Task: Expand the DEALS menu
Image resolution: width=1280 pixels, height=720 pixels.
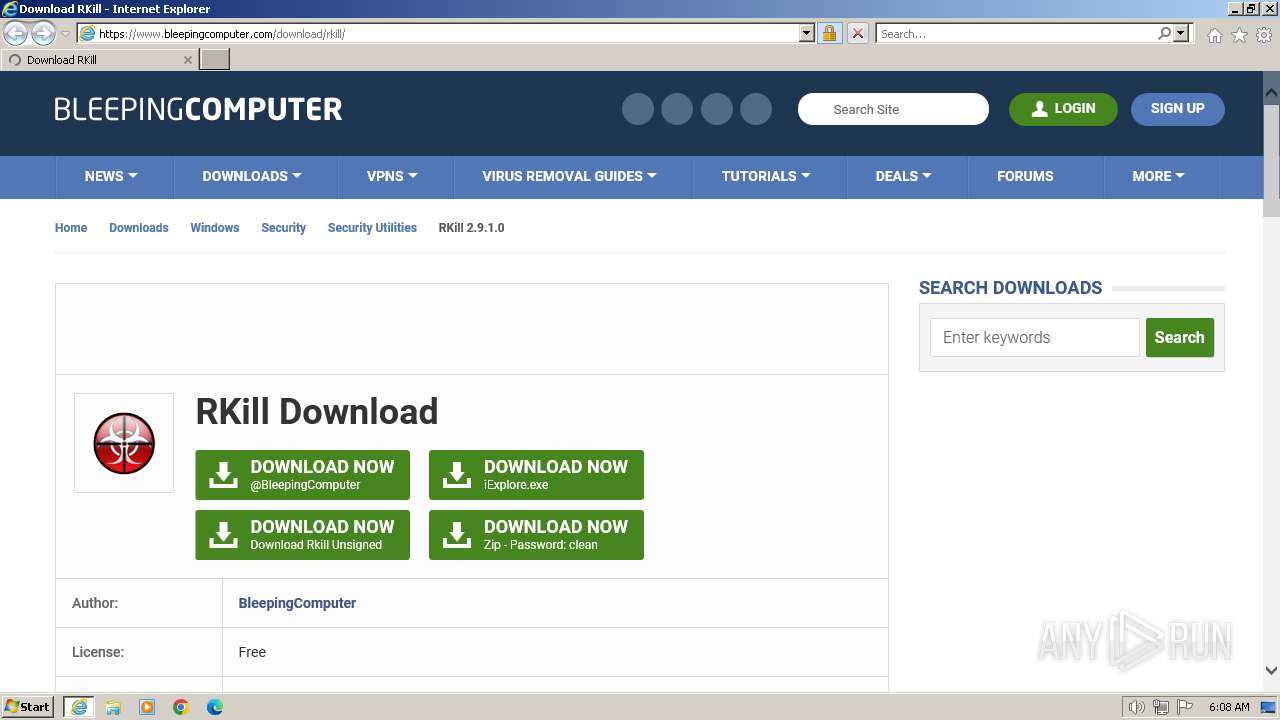Action: [x=904, y=176]
